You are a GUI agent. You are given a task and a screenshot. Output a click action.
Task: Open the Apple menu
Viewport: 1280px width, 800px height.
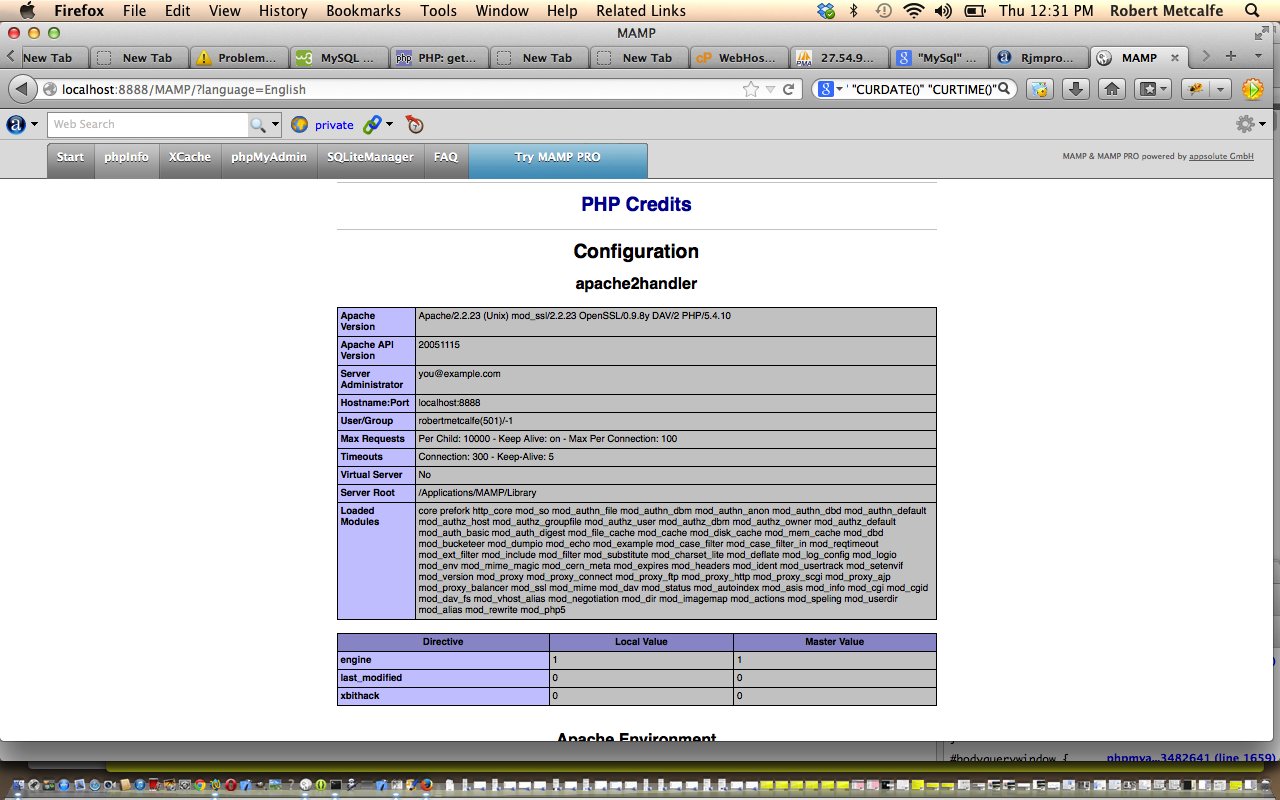point(26,11)
